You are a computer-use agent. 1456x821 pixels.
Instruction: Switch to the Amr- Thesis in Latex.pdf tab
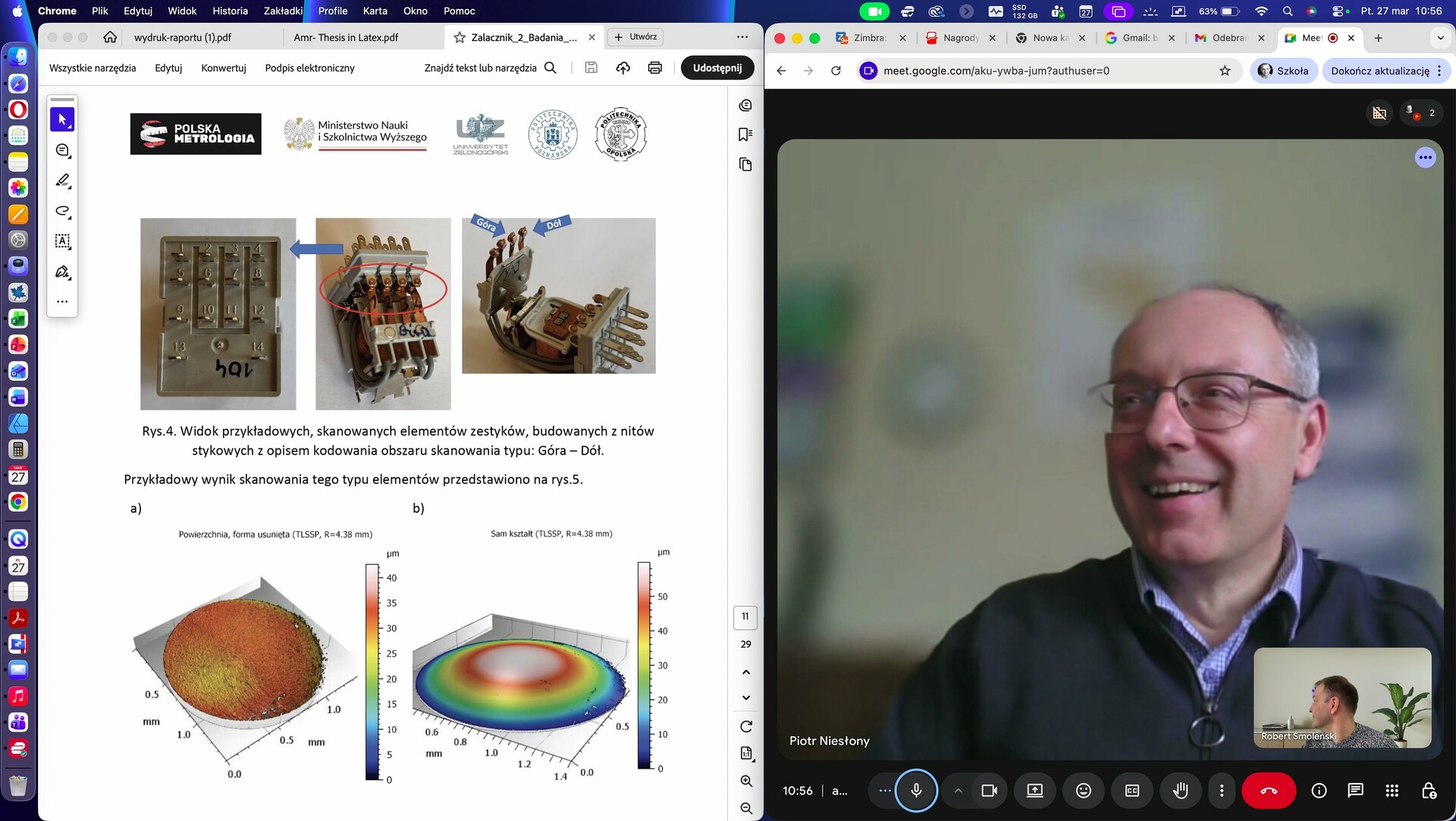pos(346,37)
